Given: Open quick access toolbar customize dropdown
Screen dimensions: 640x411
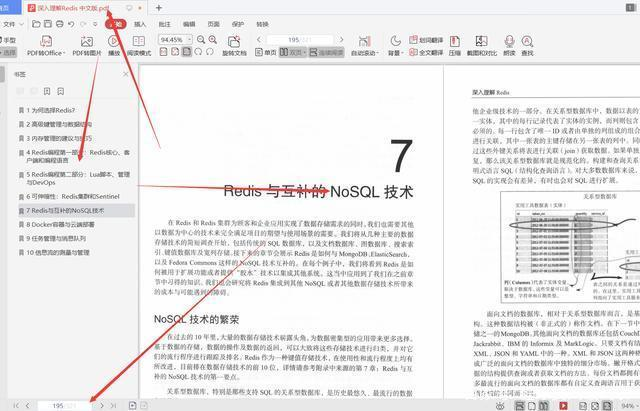Looking at the screenshot, I should [95, 24].
